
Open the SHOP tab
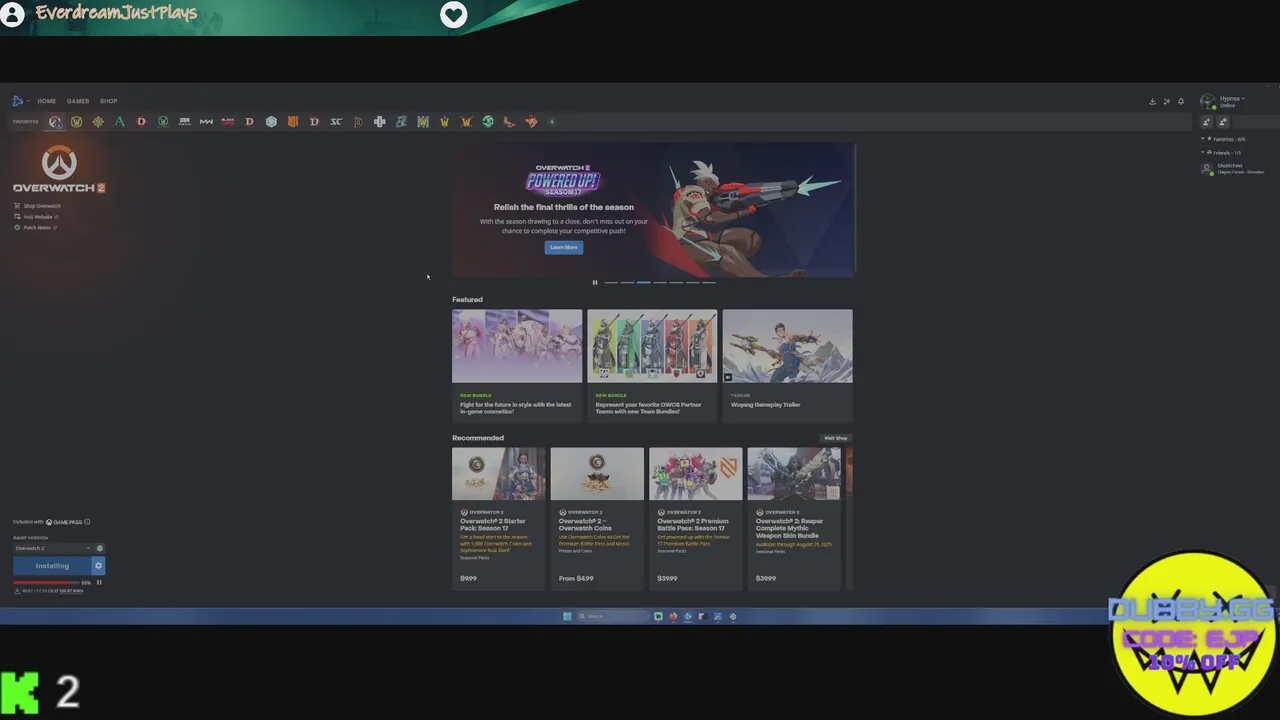click(x=108, y=101)
